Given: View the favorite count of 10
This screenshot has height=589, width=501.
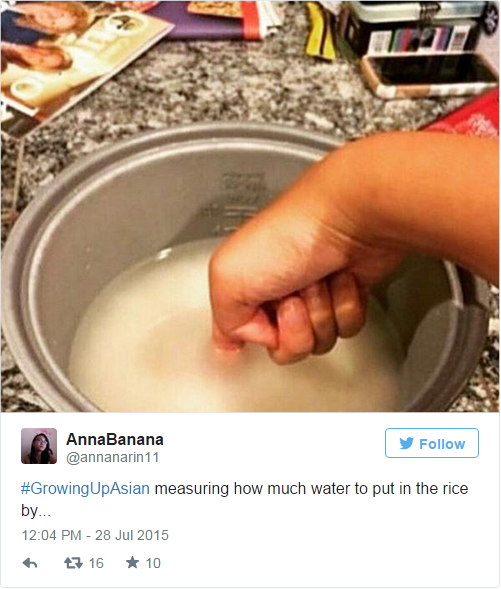Looking at the screenshot, I should click(x=153, y=563).
